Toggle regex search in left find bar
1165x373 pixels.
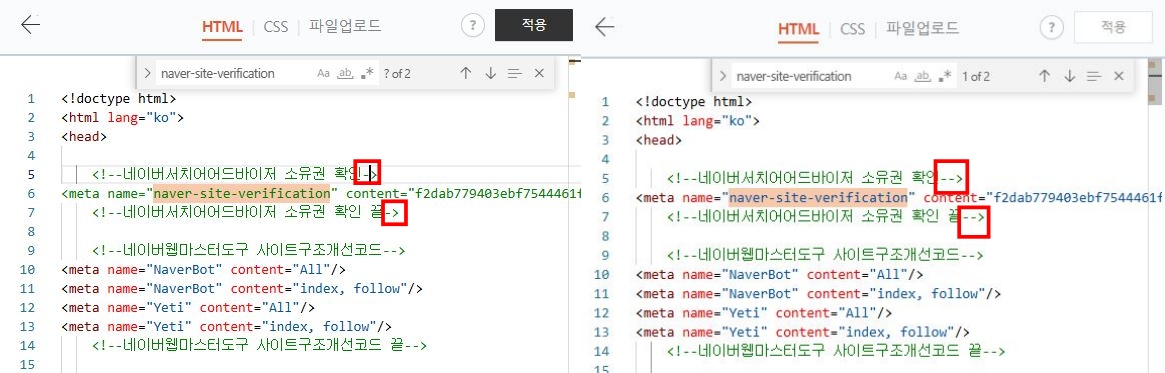click(x=367, y=73)
